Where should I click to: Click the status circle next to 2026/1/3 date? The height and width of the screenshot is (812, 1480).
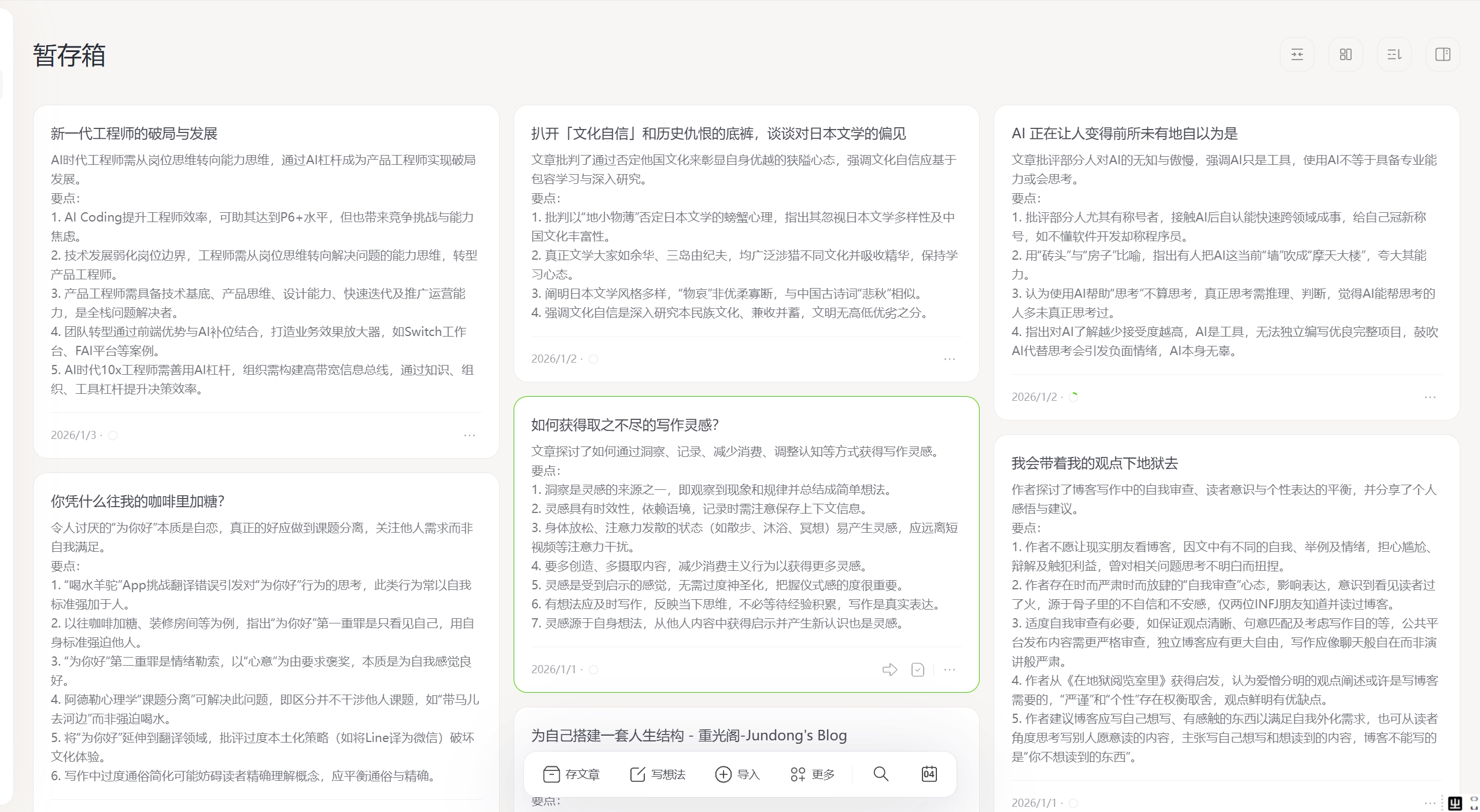click(x=113, y=435)
